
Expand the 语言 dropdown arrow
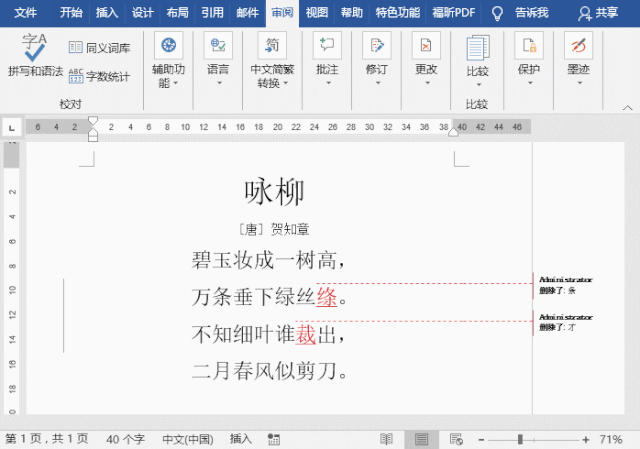coord(219,83)
